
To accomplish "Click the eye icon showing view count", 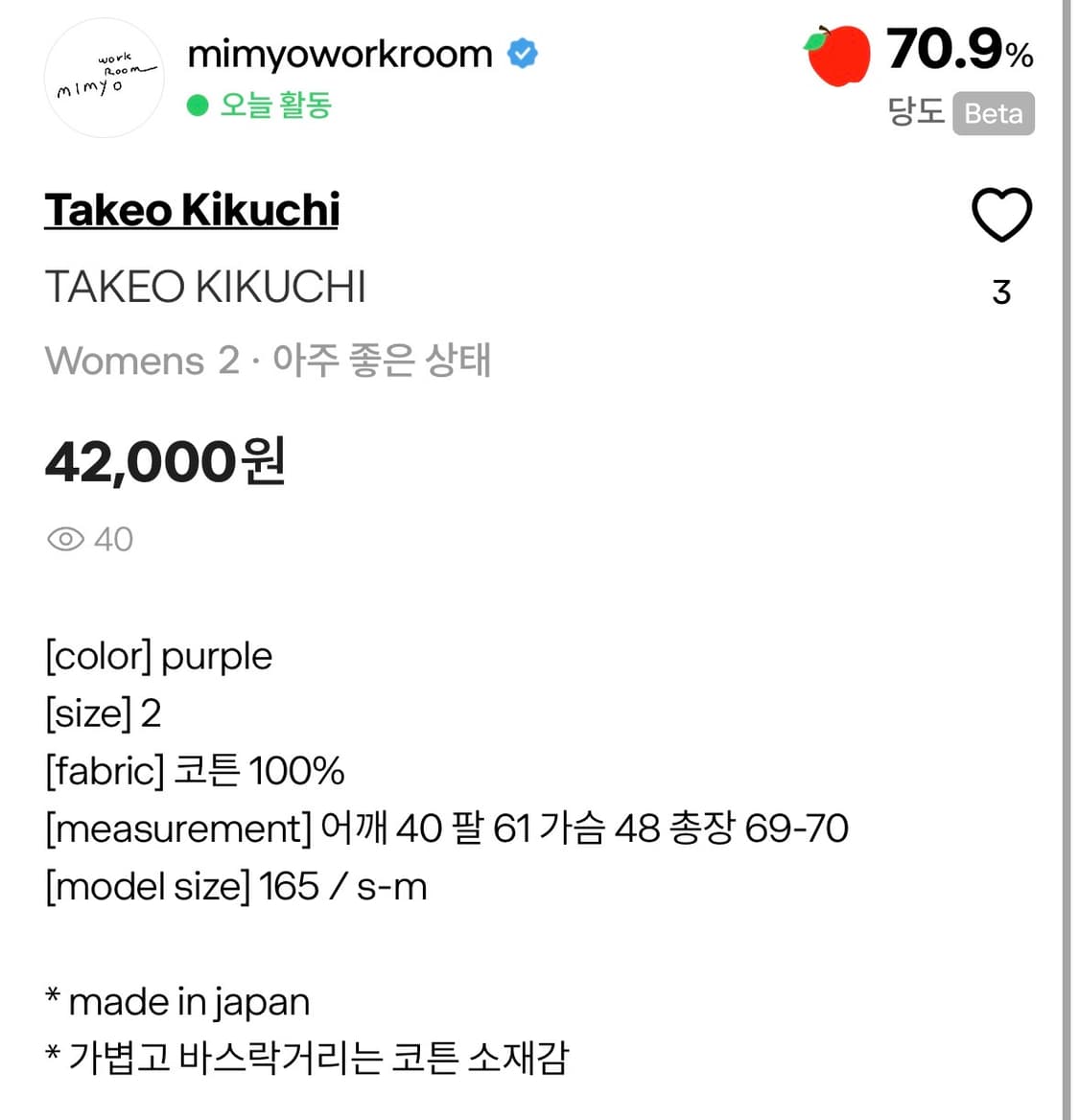I will point(63,539).
